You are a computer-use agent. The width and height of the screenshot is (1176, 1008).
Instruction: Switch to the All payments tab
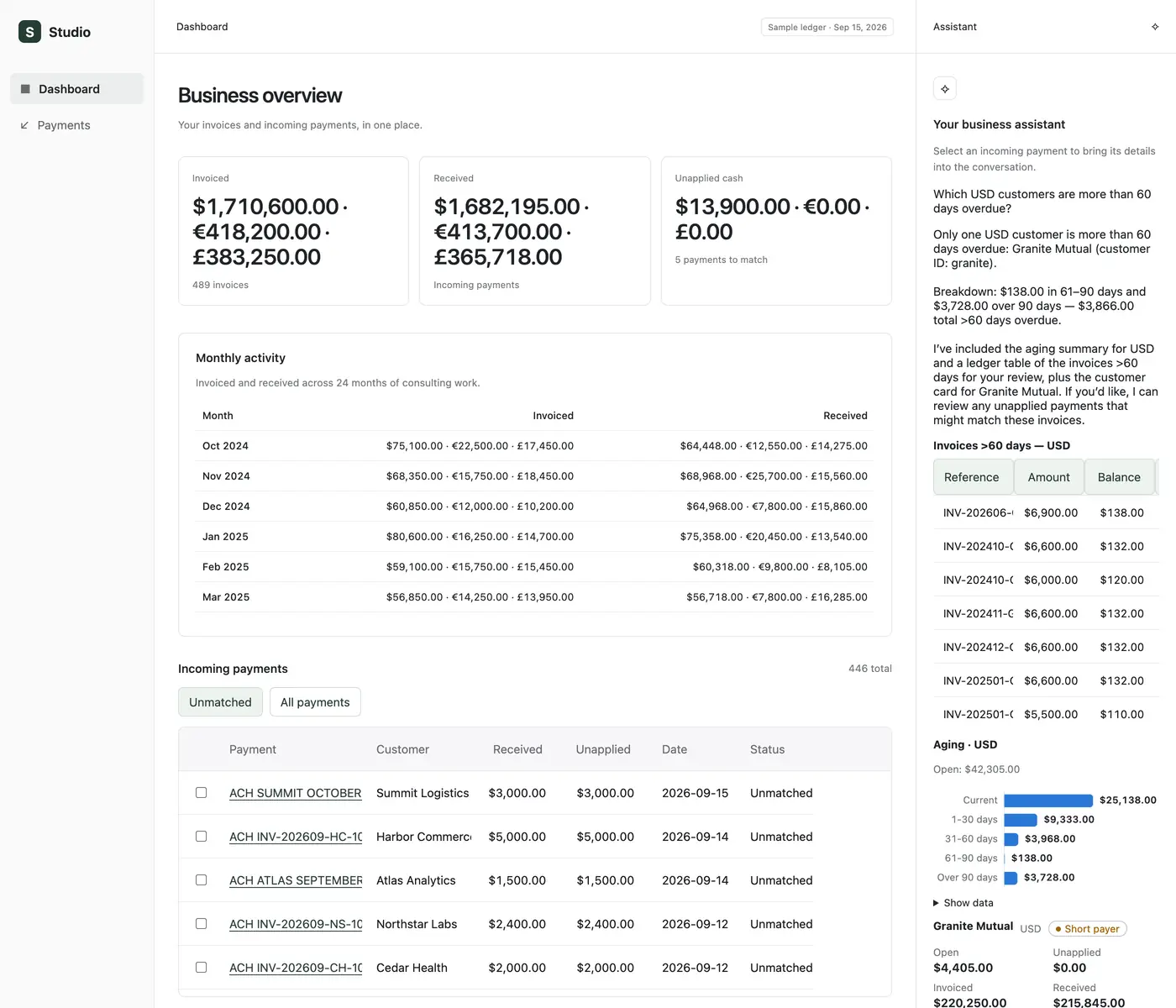click(x=315, y=702)
